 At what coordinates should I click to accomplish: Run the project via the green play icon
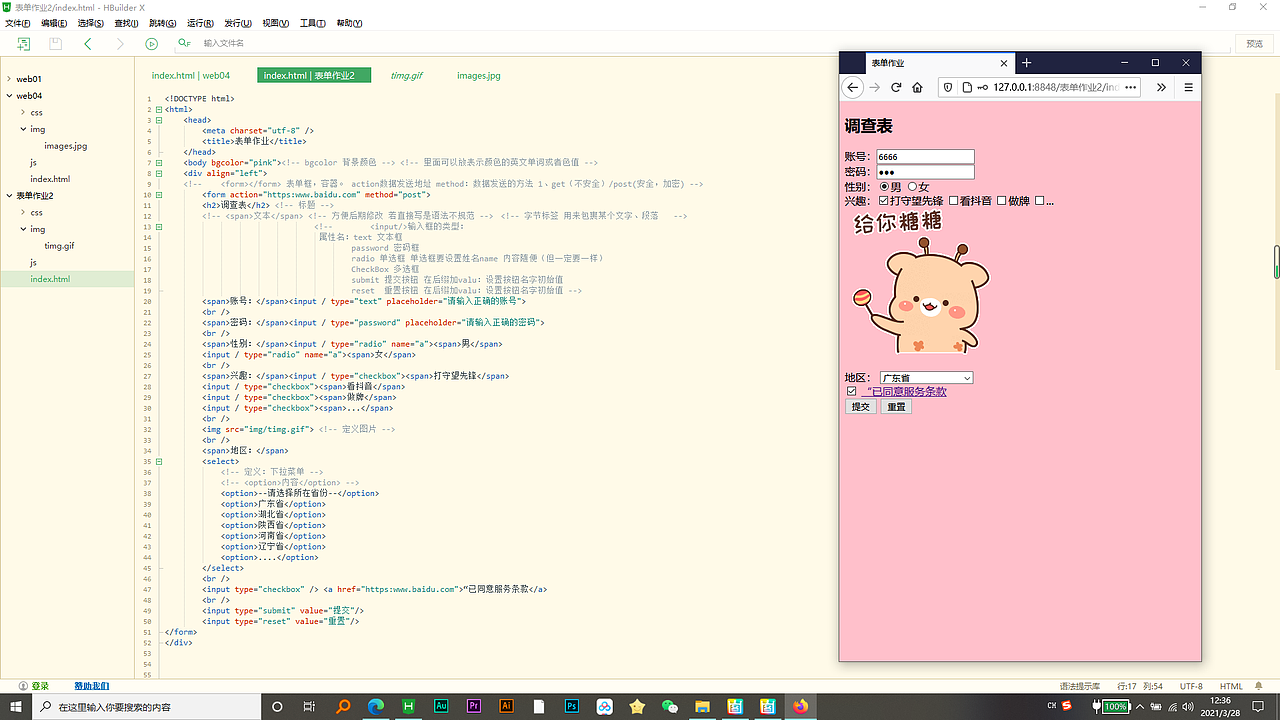click(152, 44)
